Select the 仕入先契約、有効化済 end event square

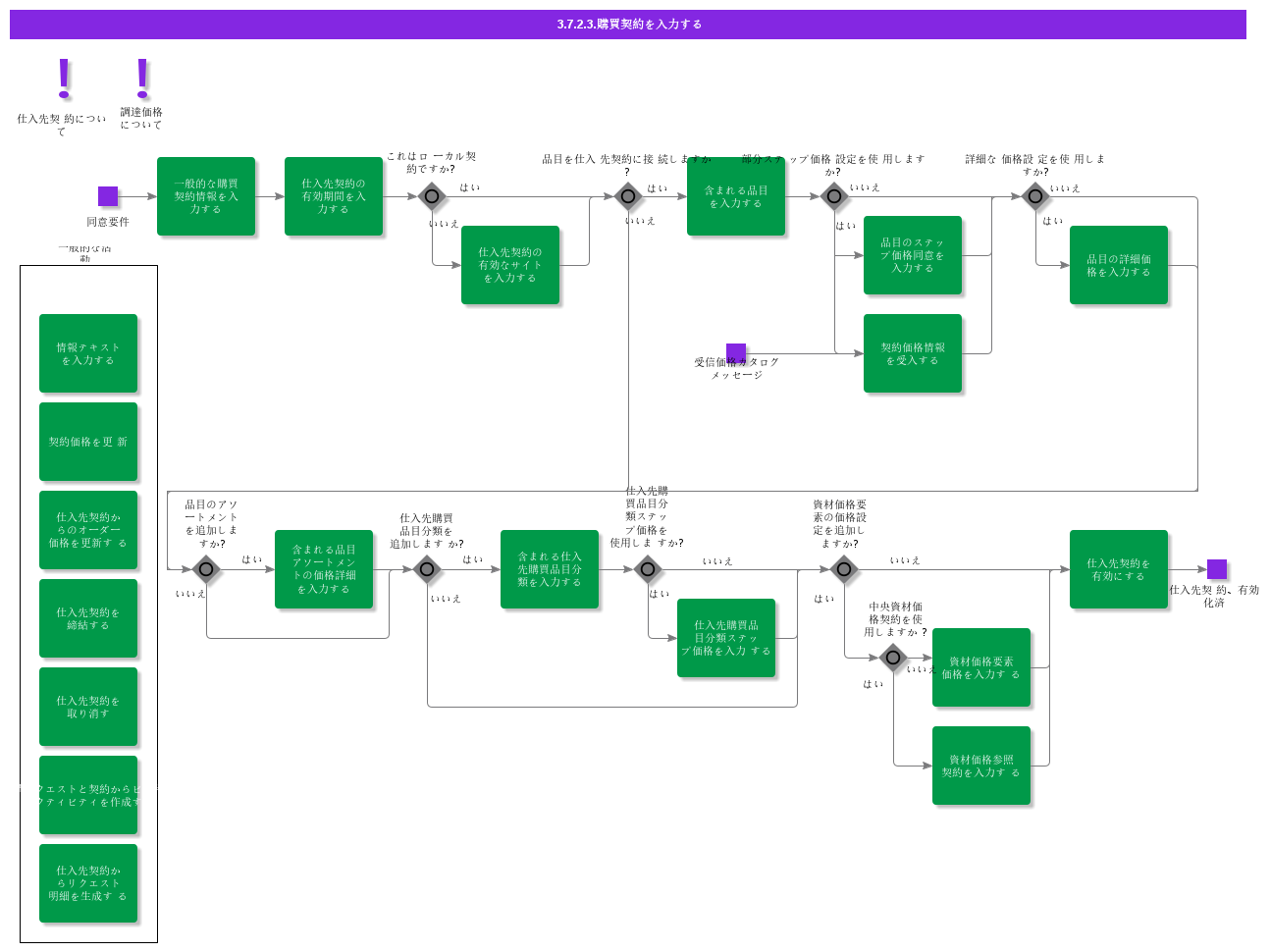(1217, 569)
